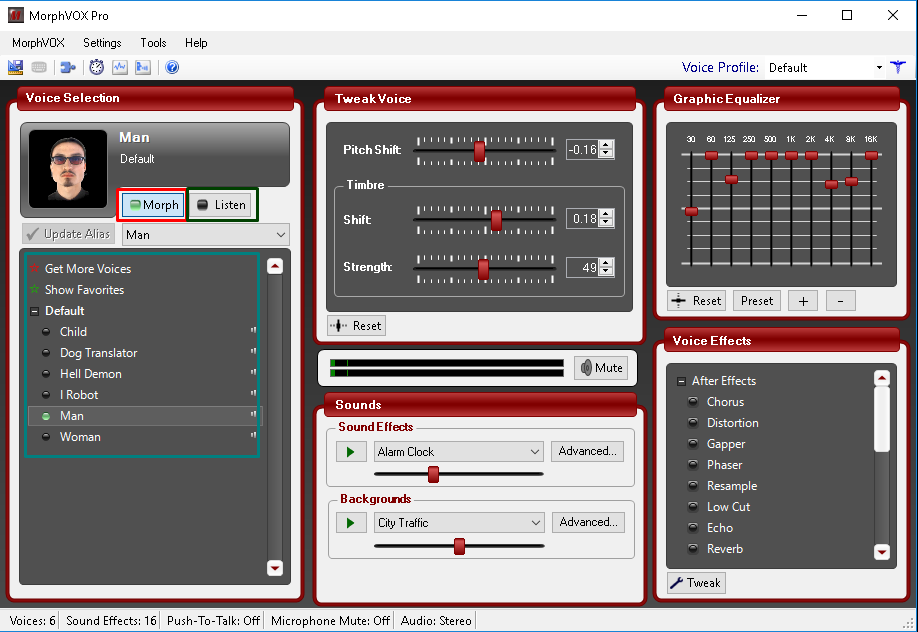Image resolution: width=918 pixels, height=632 pixels.
Task: Click the grayed keyboard toolbar icon
Action: coord(39,67)
